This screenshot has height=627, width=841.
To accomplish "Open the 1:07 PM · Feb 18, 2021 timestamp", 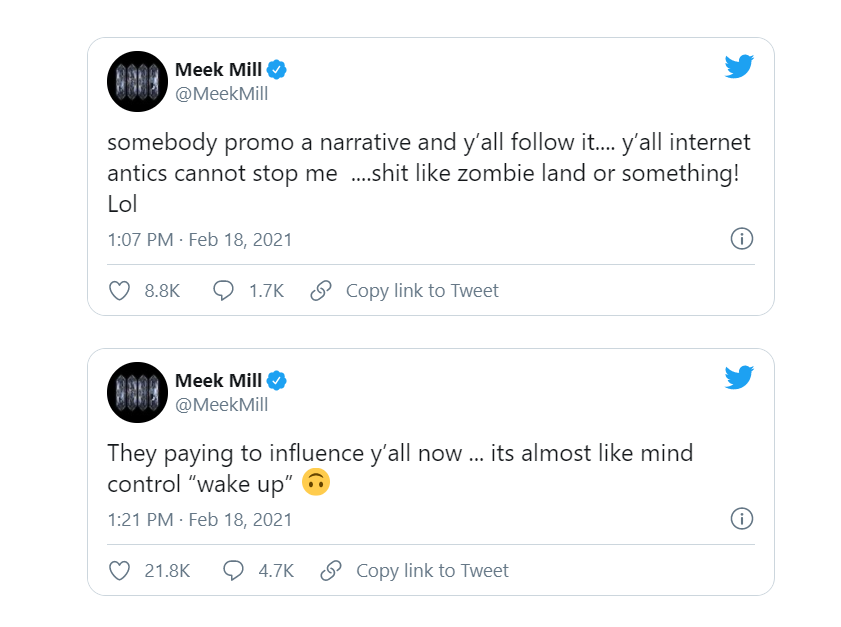I will [200, 240].
